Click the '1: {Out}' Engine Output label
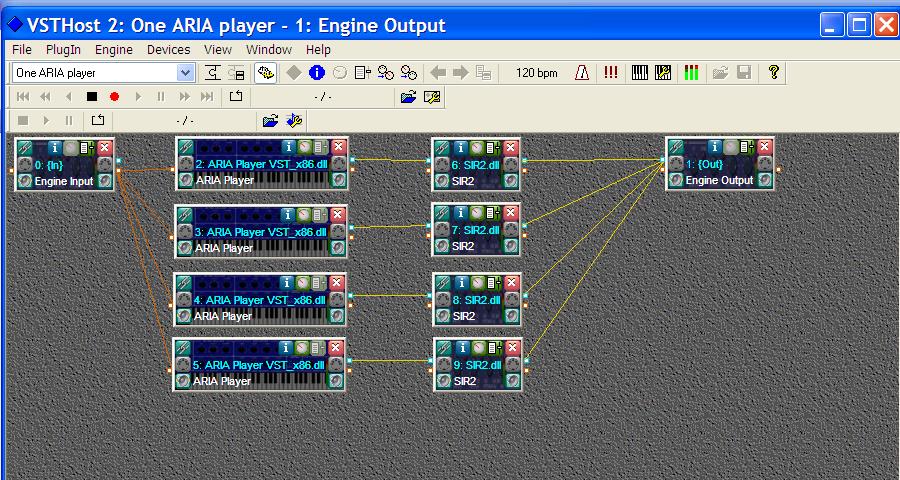Viewport: 900px width, 480px height. [704, 164]
